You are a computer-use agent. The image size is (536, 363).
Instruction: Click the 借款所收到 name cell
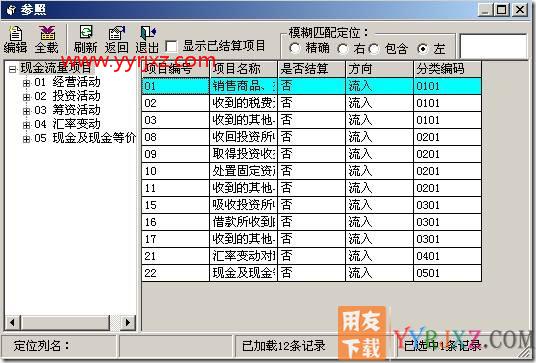pyautogui.click(x=243, y=222)
